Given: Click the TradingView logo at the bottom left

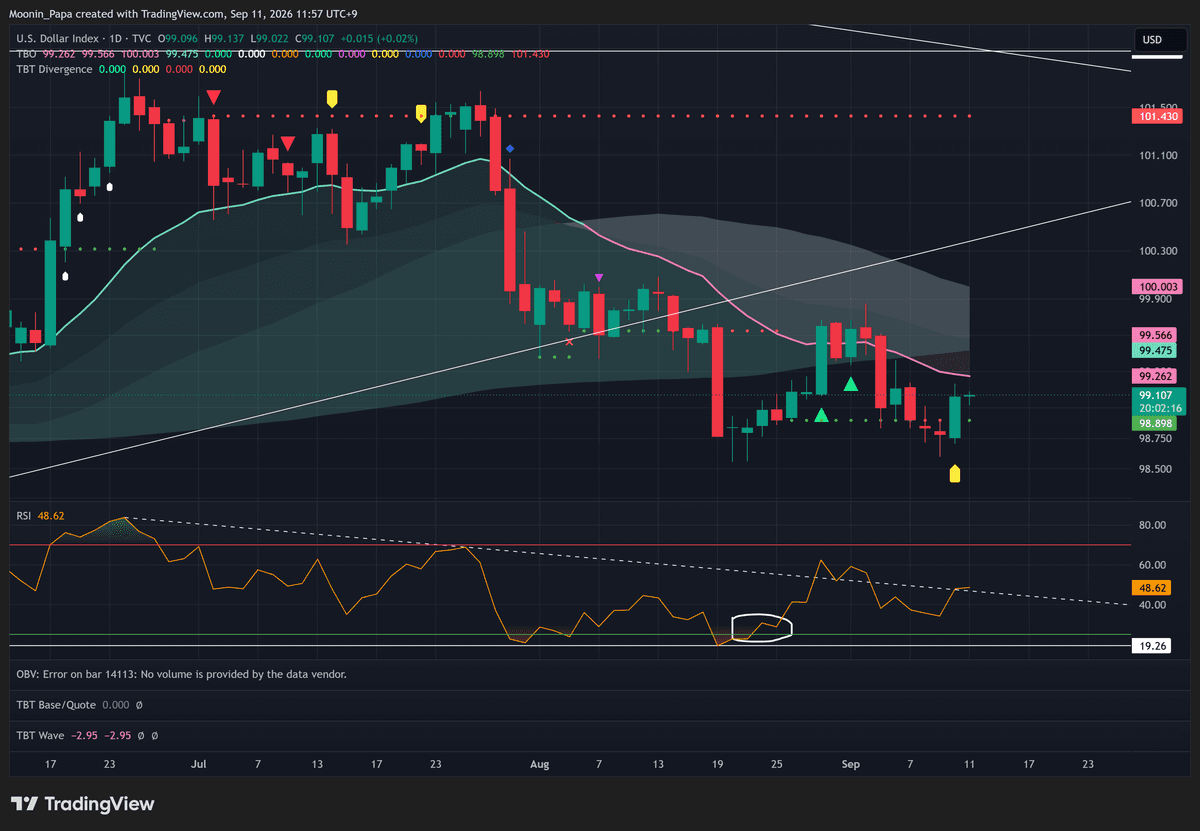Looking at the screenshot, I should [x=83, y=804].
